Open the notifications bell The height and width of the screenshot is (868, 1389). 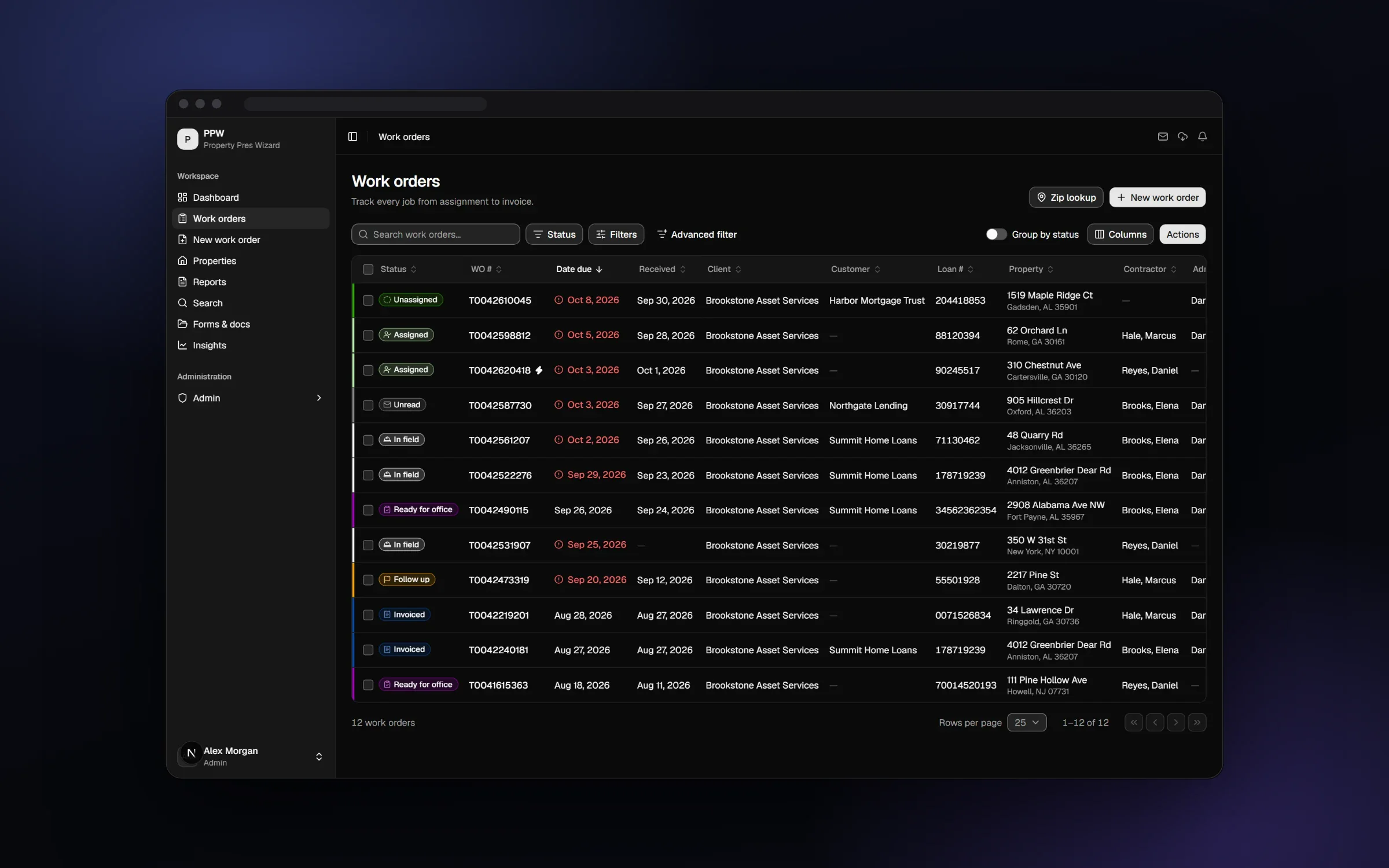click(x=1202, y=137)
